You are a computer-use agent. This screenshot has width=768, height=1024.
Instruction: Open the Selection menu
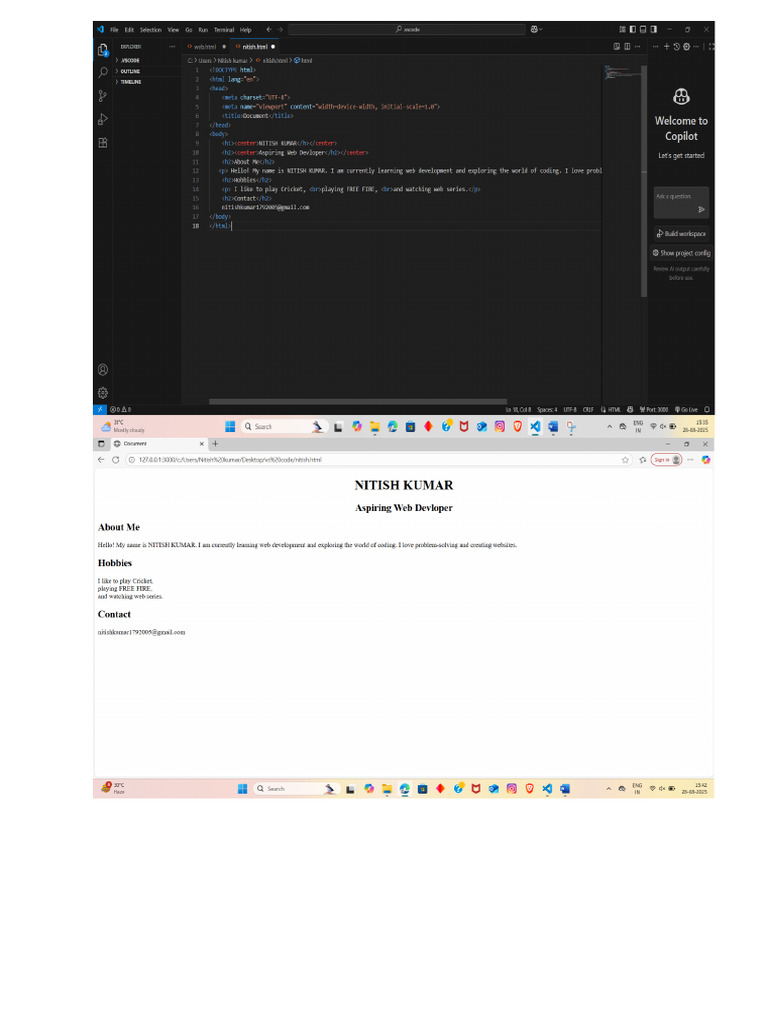tap(150, 29)
